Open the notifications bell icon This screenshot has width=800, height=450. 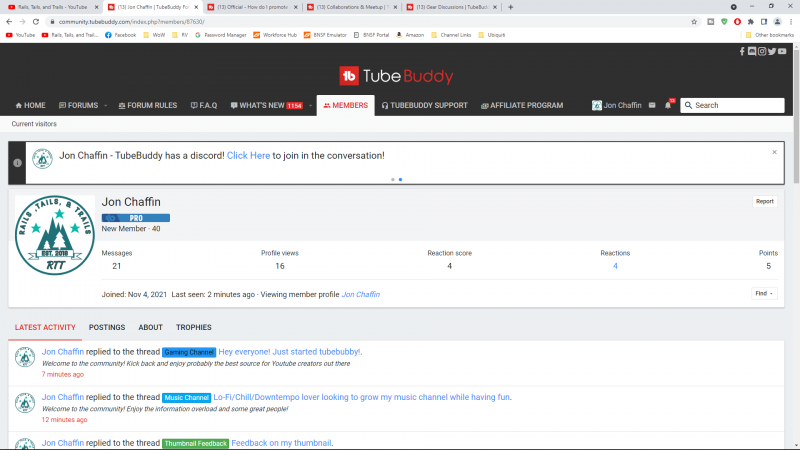click(x=668, y=105)
